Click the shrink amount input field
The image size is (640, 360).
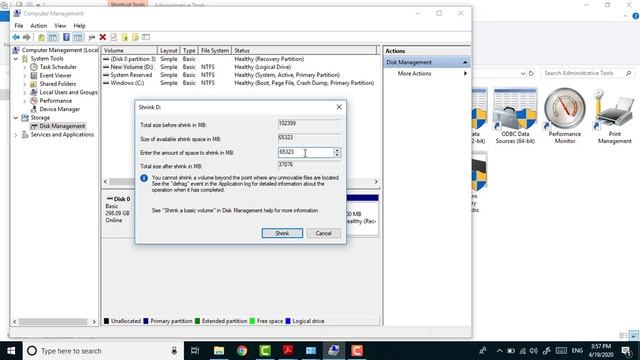coord(306,152)
